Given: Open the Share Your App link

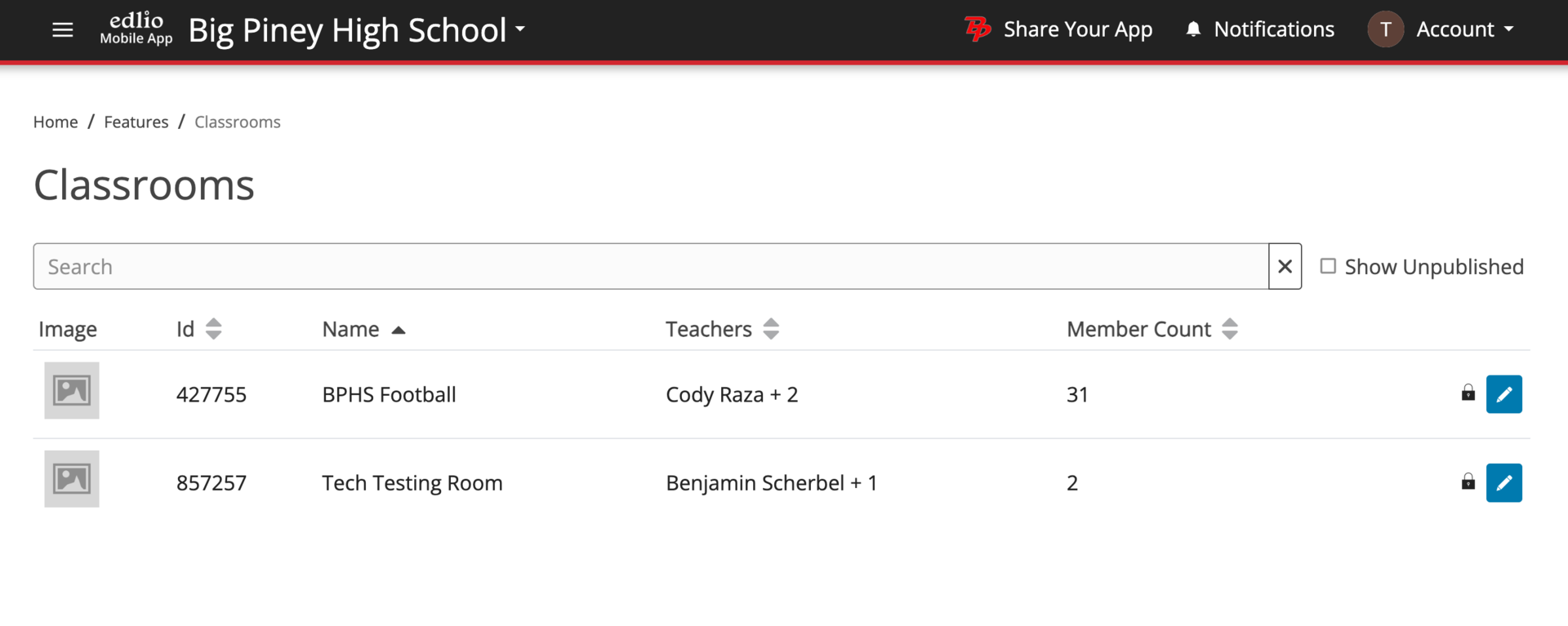Looking at the screenshot, I should (x=1077, y=29).
